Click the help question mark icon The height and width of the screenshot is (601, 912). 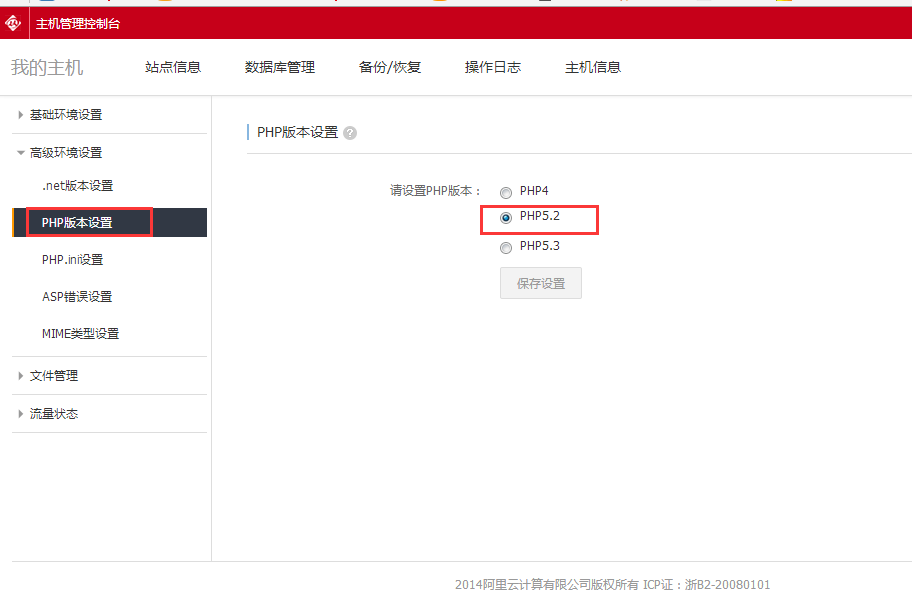coord(350,133)
